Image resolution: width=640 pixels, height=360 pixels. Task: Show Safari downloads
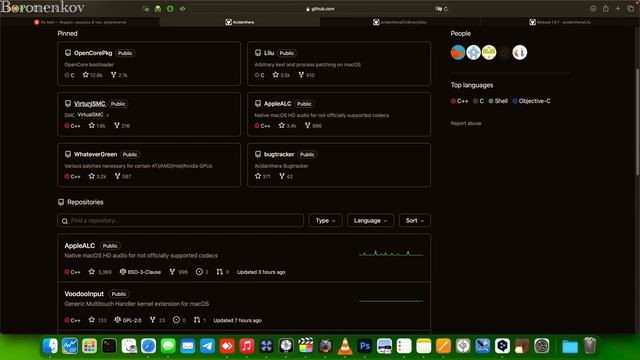coord(593,9)
